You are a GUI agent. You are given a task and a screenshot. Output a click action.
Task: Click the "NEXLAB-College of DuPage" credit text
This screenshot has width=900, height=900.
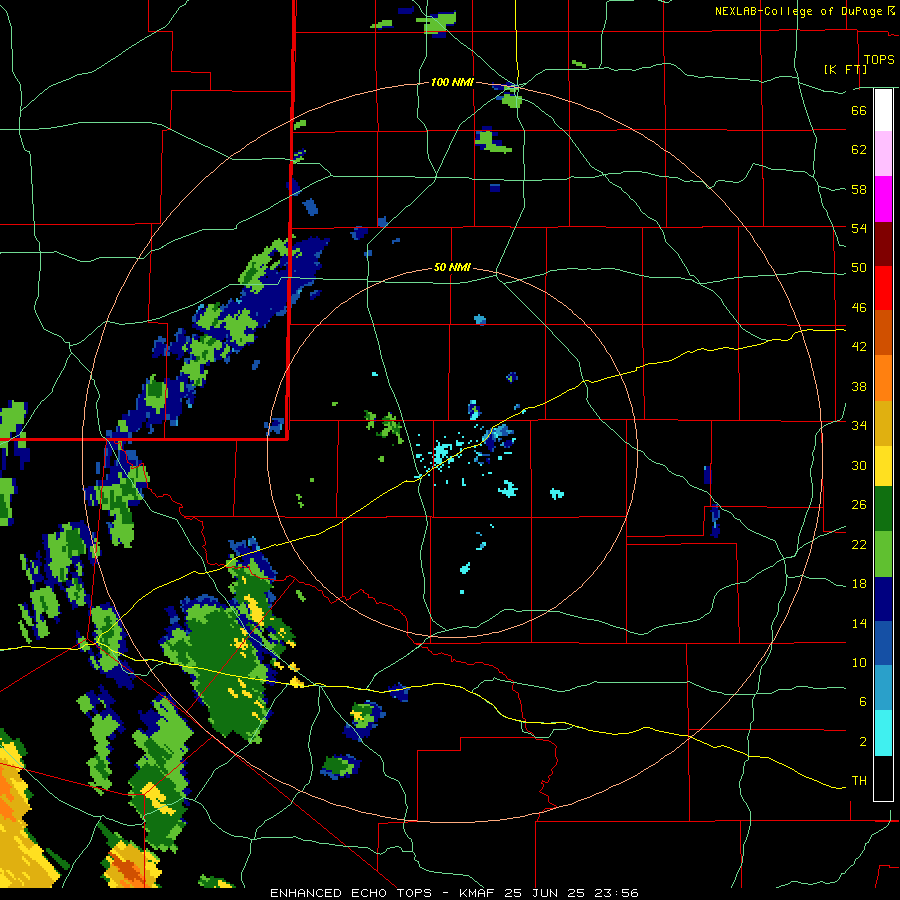click(x=798, y=11)
